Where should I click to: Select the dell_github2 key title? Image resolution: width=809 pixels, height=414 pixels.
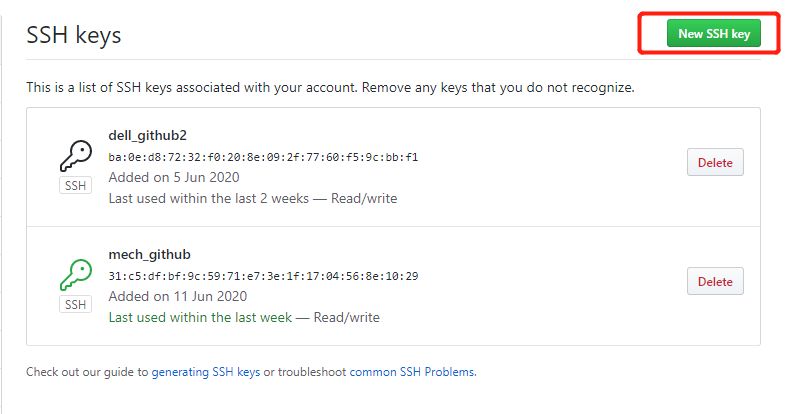(148, 136)
